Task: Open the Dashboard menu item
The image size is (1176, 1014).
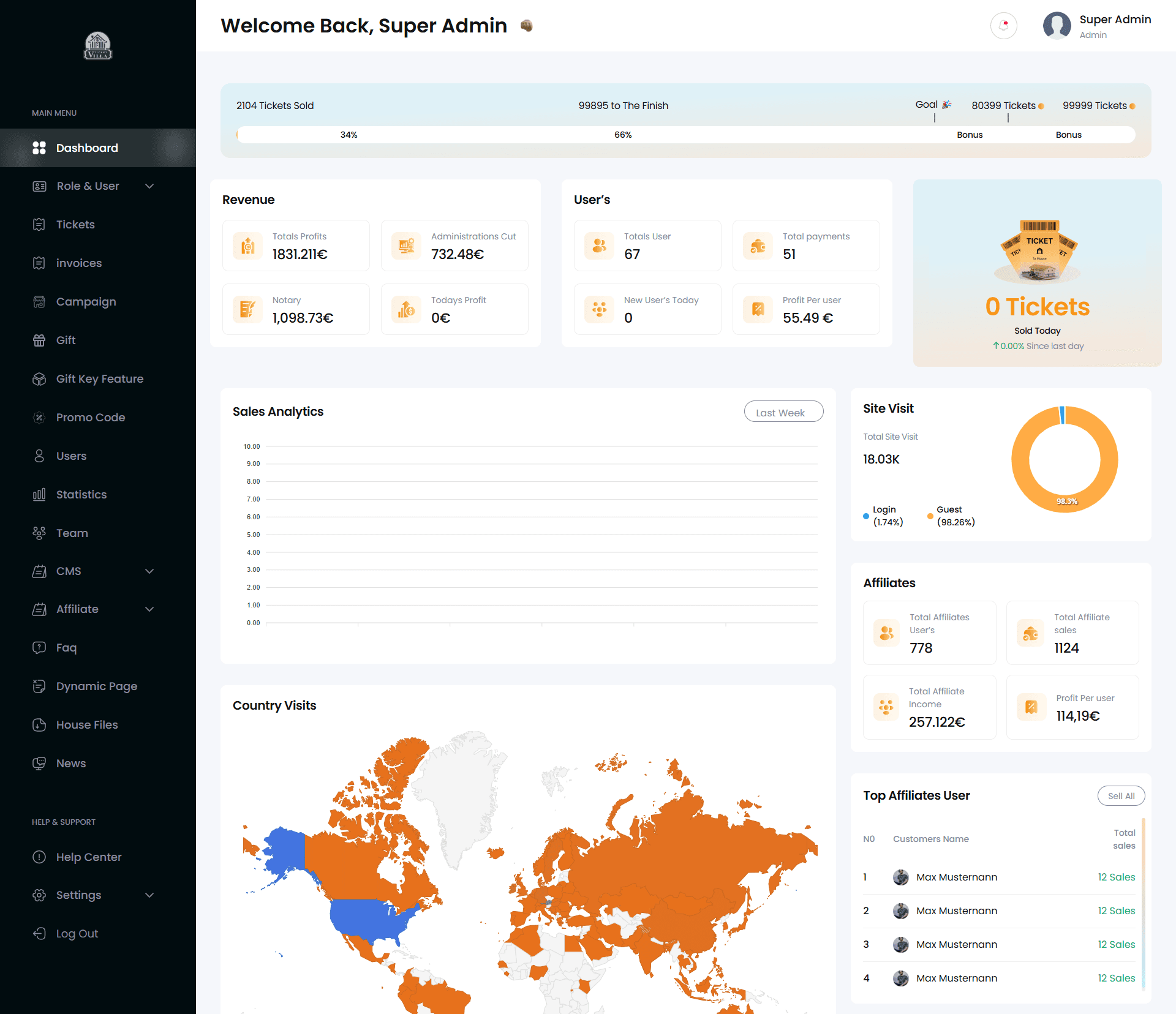Action: click(98, 148)
